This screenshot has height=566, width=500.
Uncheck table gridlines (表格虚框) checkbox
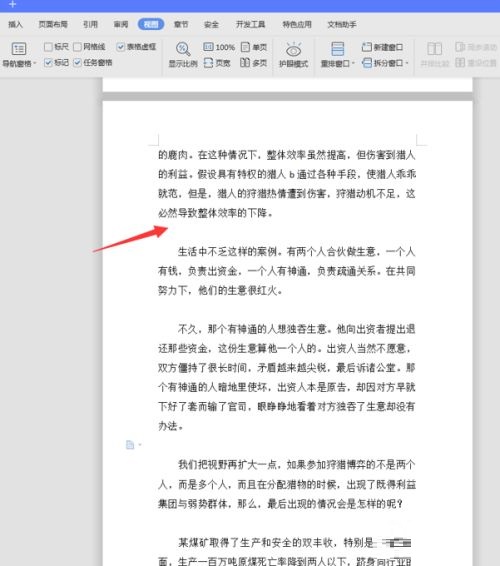pyautogui.click(x=121, y=47)
